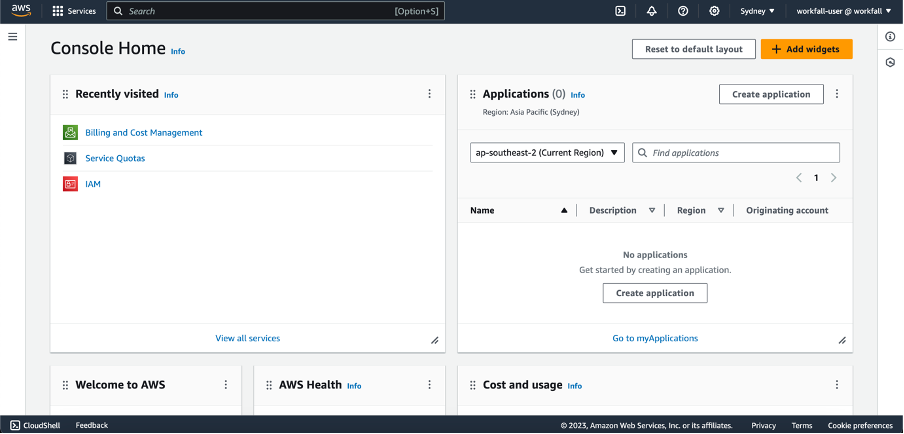The image size is (904, 434).
Task: Click the top Search field
Action: pyautogui.click(x=276, y=11)
